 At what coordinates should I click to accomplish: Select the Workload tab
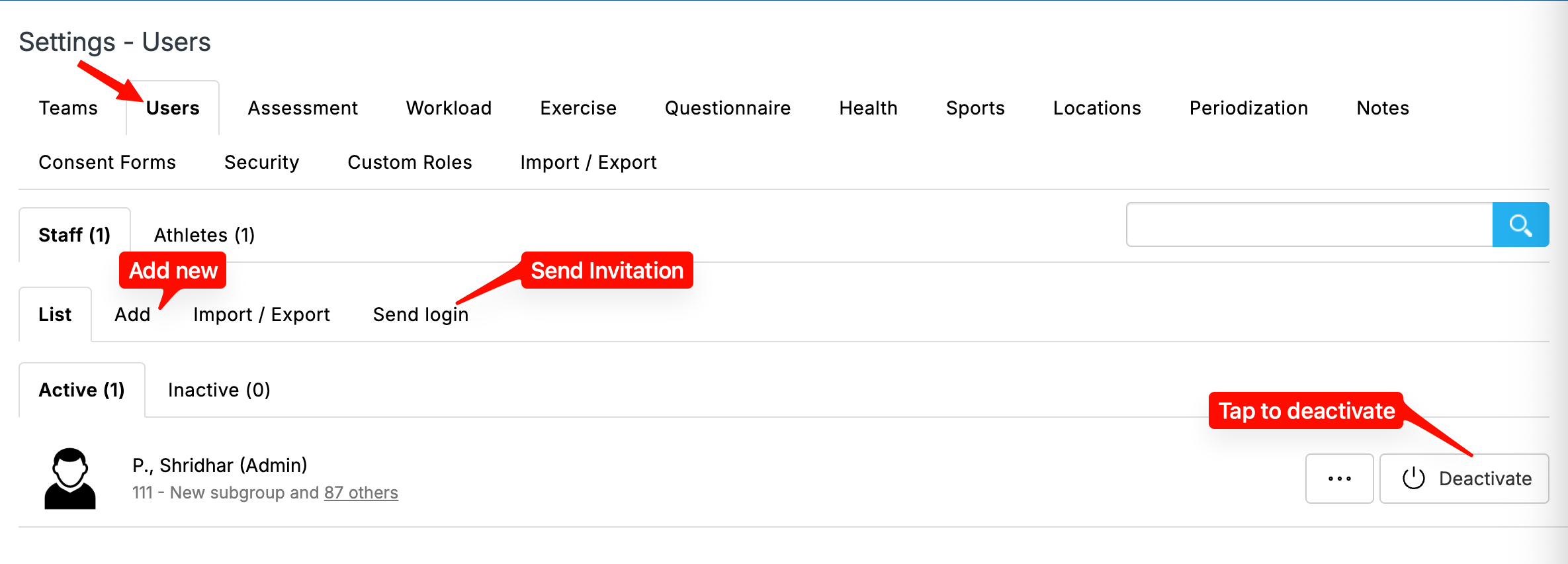click(x=449, y=108)
